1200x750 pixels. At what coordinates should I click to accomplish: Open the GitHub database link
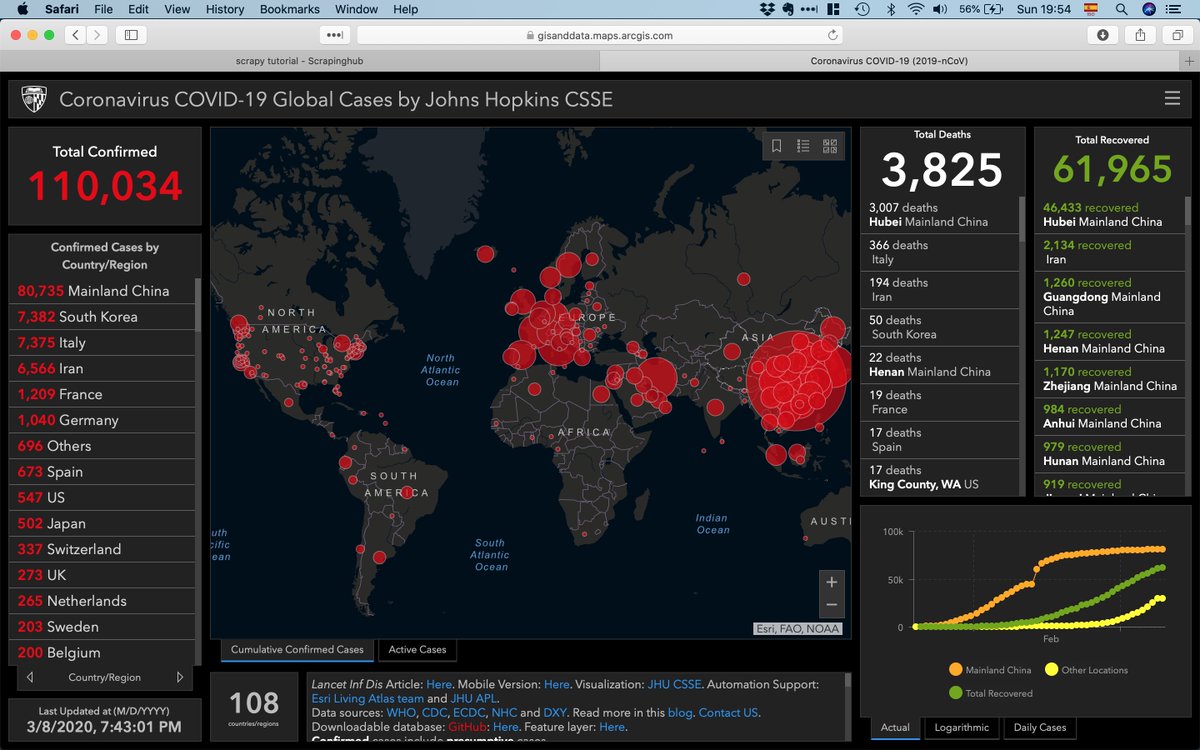pyautogui.click(x=467, y=727)
